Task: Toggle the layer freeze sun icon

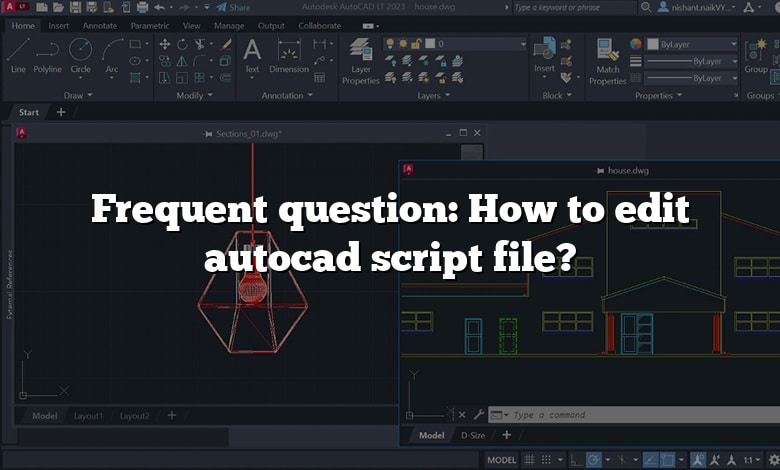Action: coord(403,44)
